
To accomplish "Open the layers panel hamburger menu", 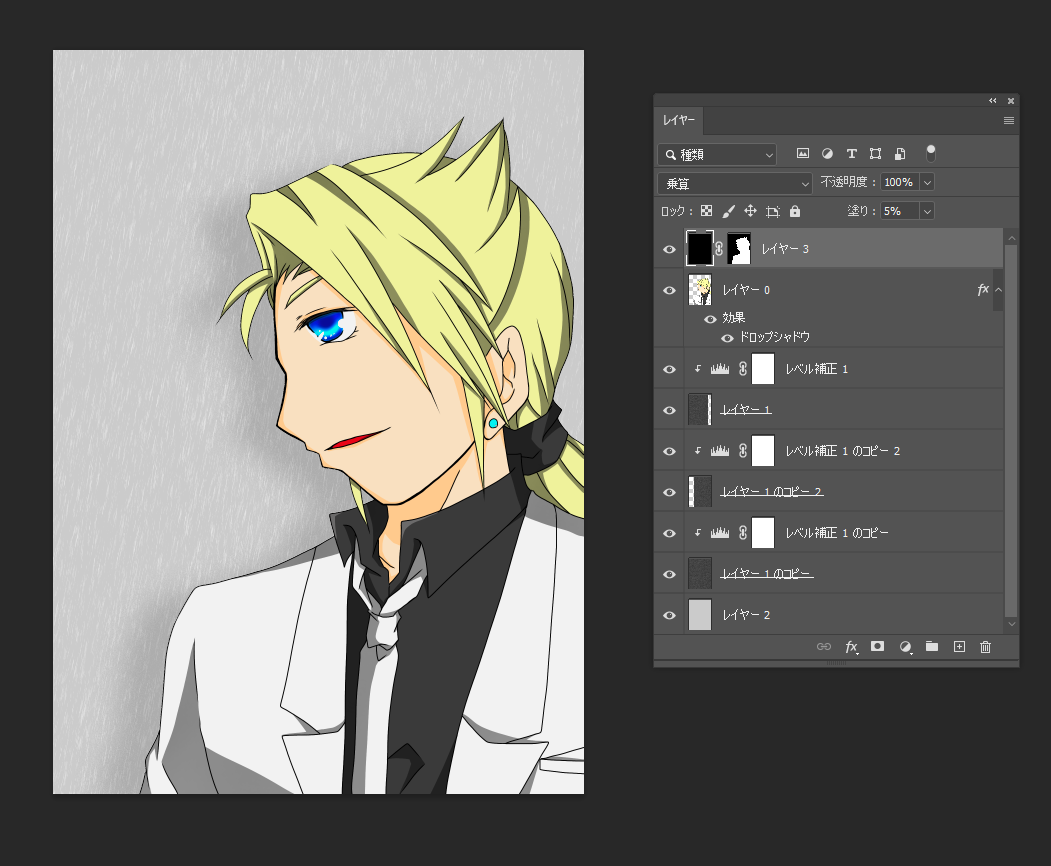I will (1009, 120).
